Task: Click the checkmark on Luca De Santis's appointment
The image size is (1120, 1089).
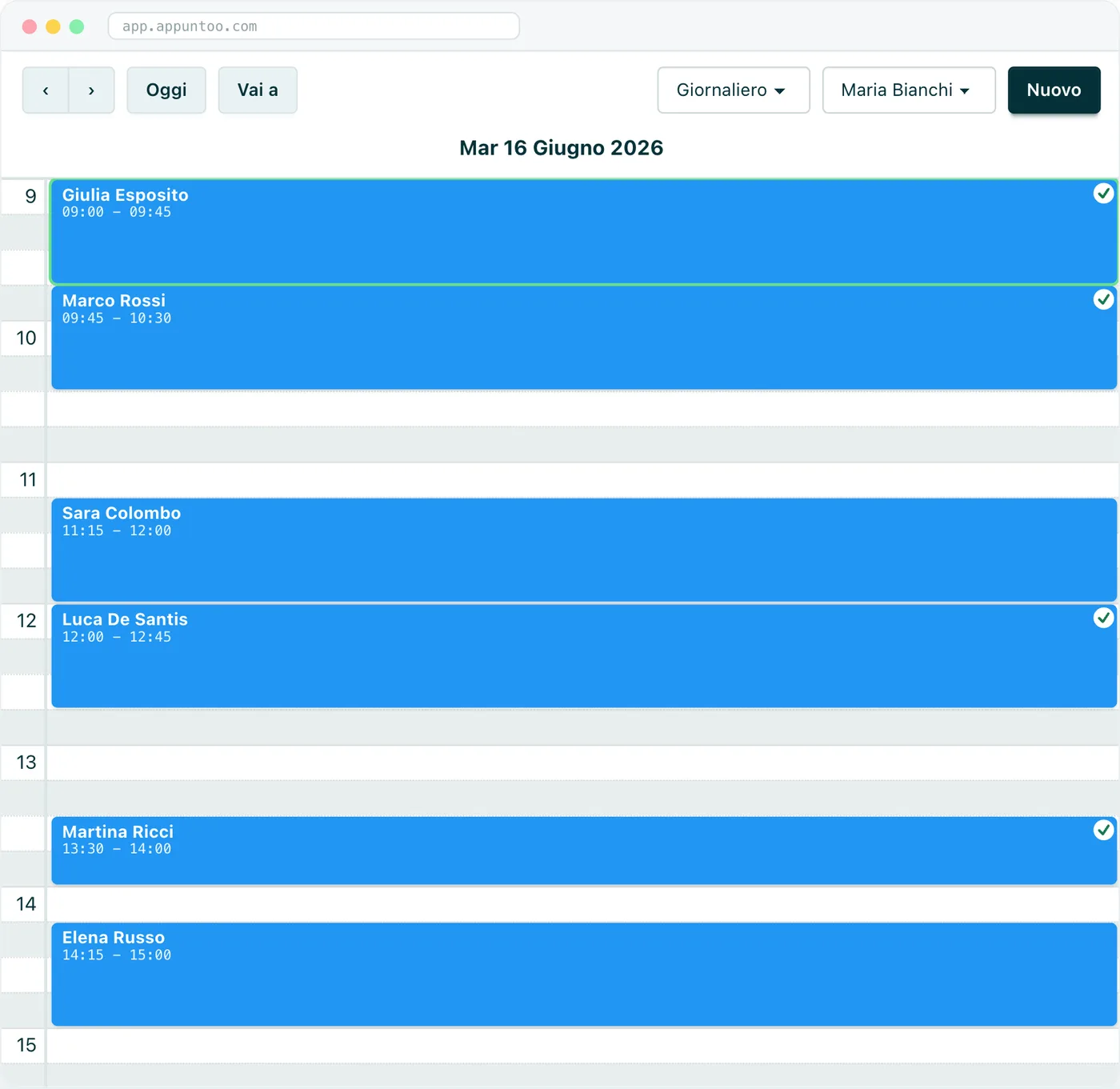Action: [x=1103, y=618]
